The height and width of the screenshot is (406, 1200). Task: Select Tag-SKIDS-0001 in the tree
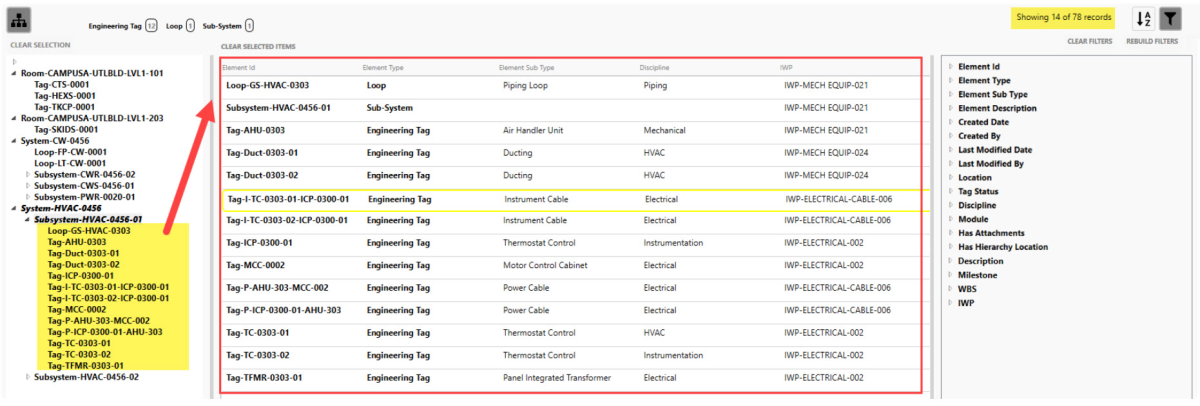click(x=66, y=129)
